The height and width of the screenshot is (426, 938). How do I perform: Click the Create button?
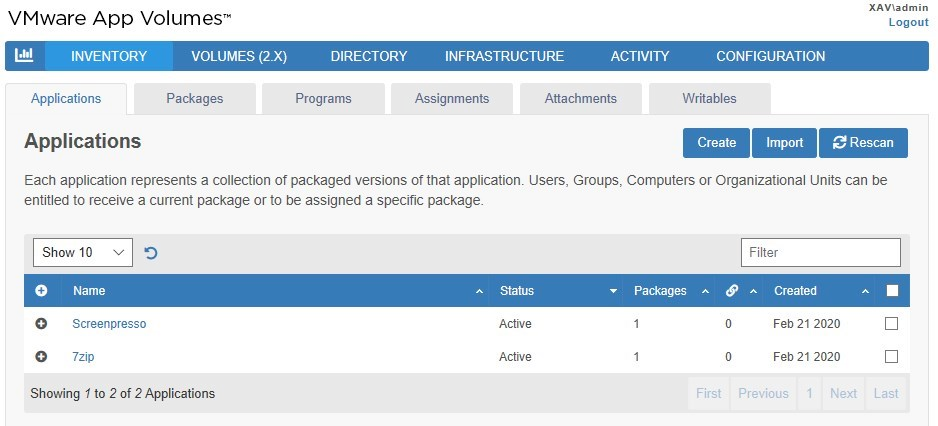[x=717, y=143]
